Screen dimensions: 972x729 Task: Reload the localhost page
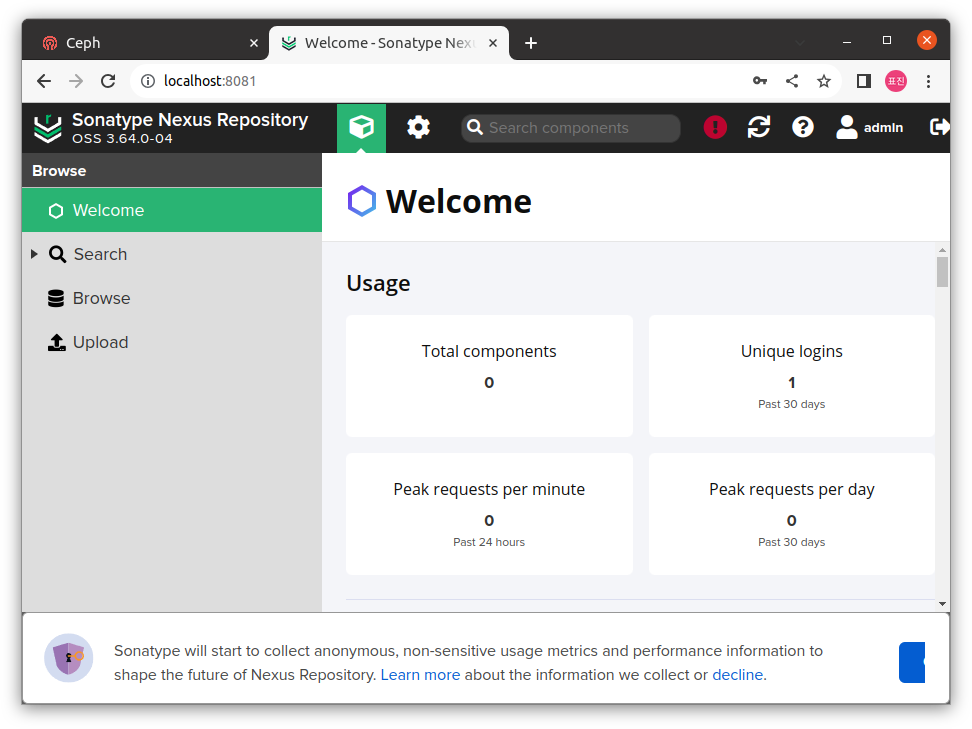point(108,81)
